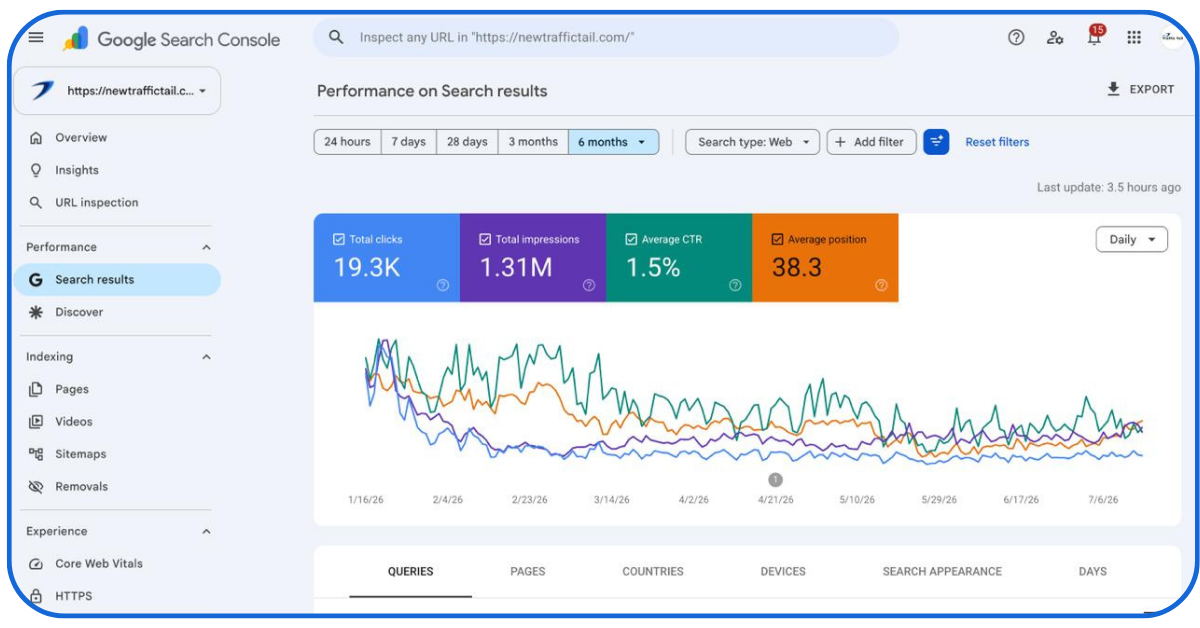This screenshot has width=1200, height=628.
Task: Open the Search type: Web dropdown
Action: pyautogui.click(x=752, y=142)
